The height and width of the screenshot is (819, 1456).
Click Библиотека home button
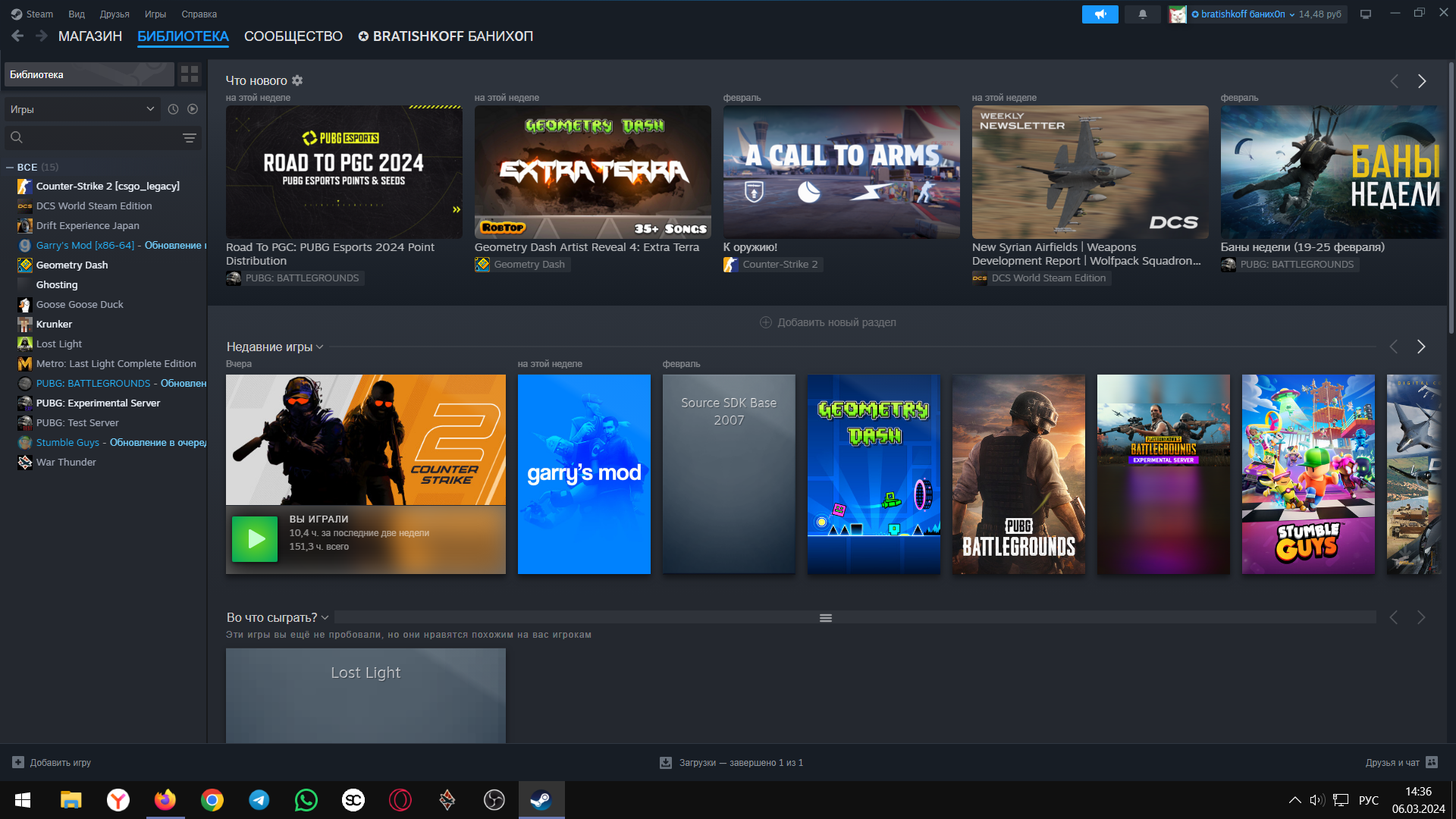(x=89, y=74)
